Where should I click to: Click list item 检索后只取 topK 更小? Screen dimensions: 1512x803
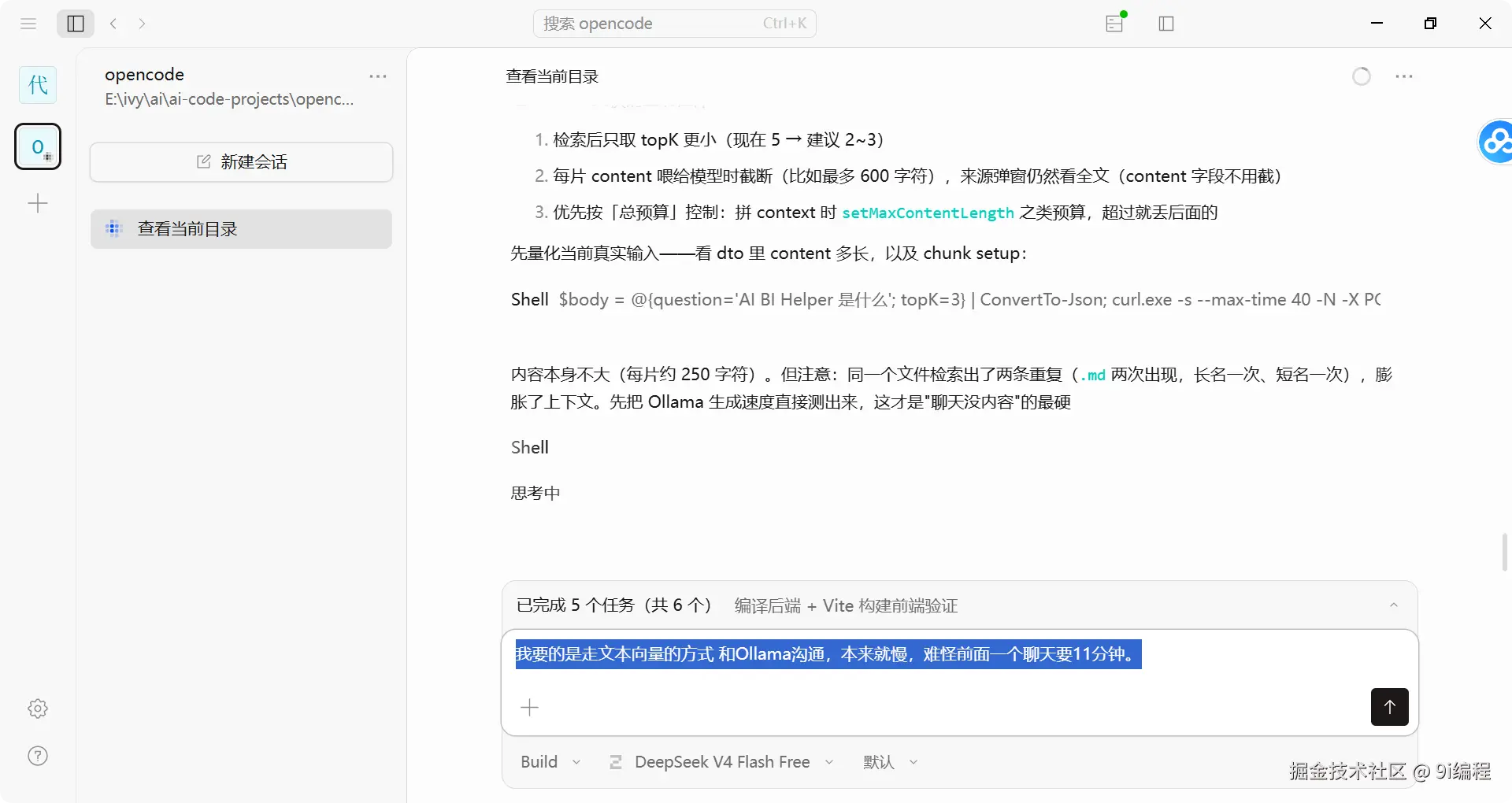pos(718,140)
